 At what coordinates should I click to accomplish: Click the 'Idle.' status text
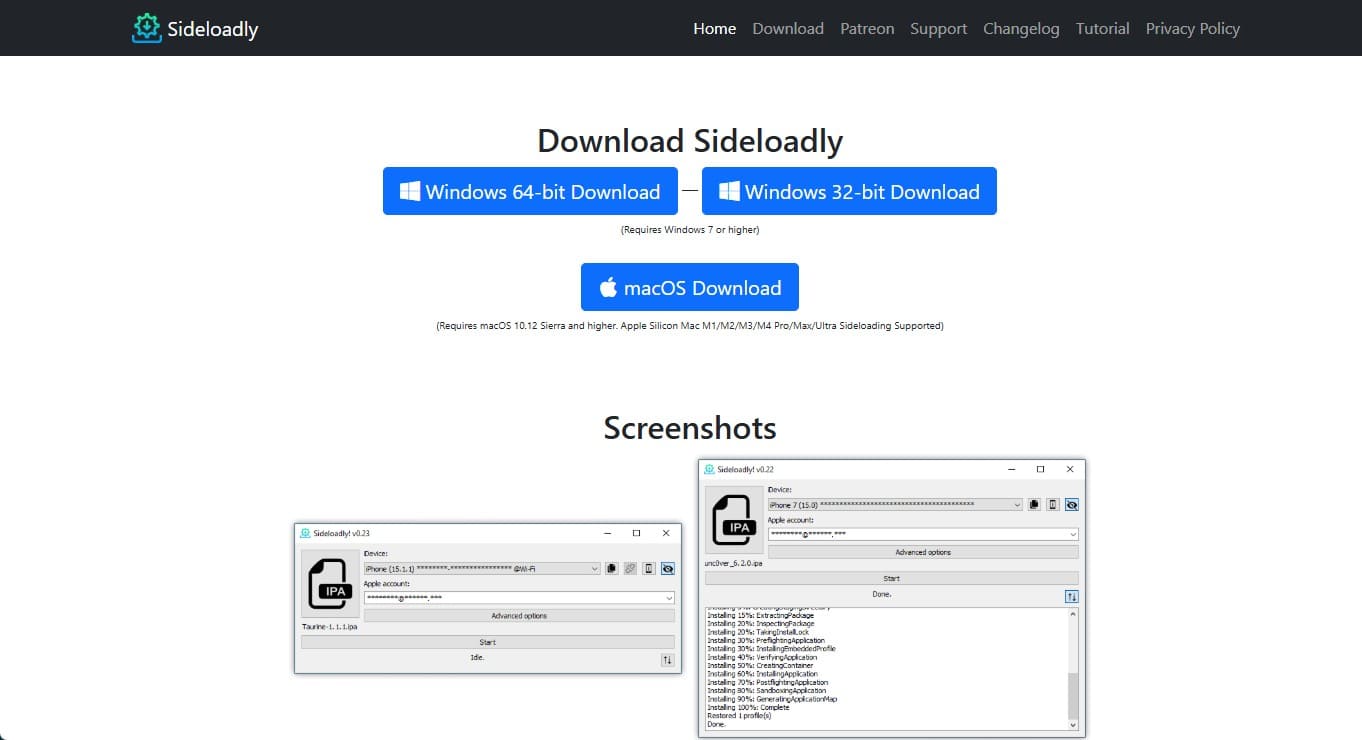[x=477, y=657]
